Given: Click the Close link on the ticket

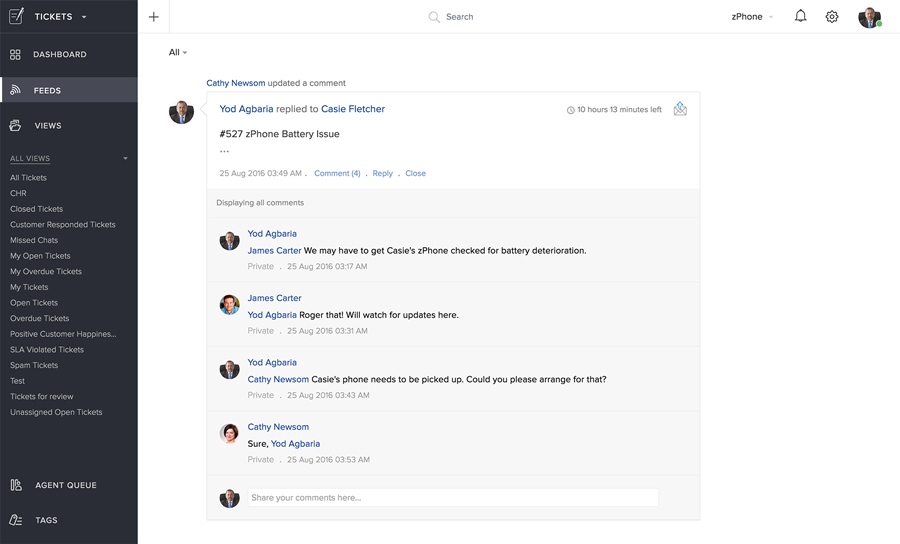Looking at the screenshot, I should (415, 173).
